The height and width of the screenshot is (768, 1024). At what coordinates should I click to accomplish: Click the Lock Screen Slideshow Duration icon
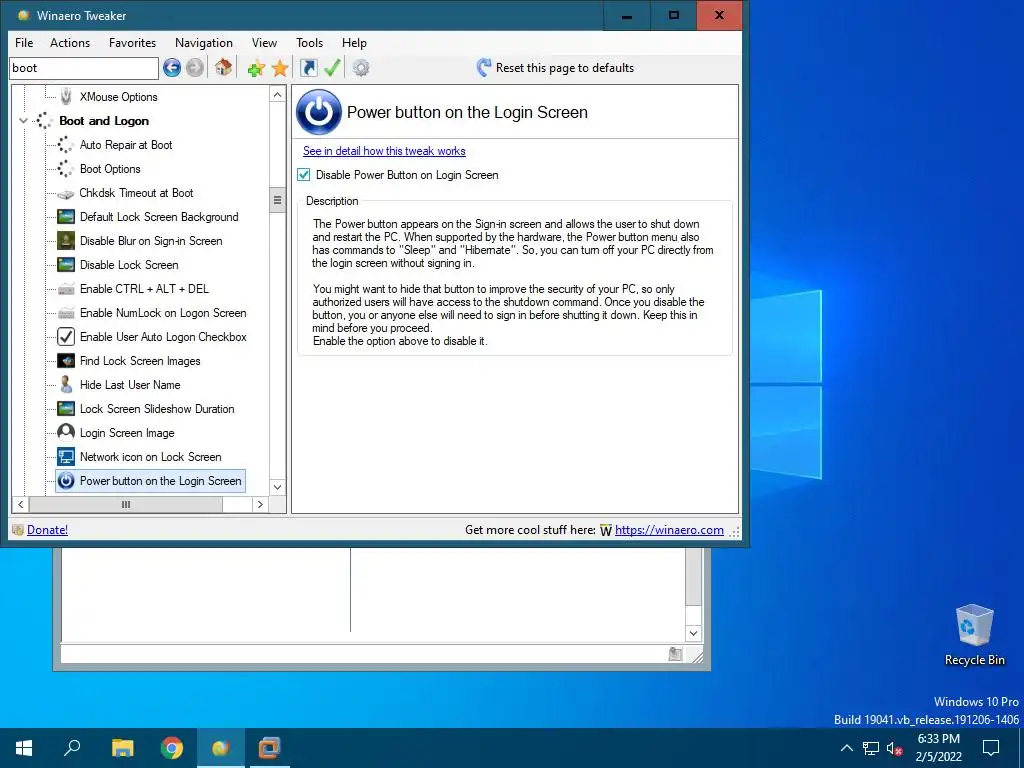coord(66,409)
